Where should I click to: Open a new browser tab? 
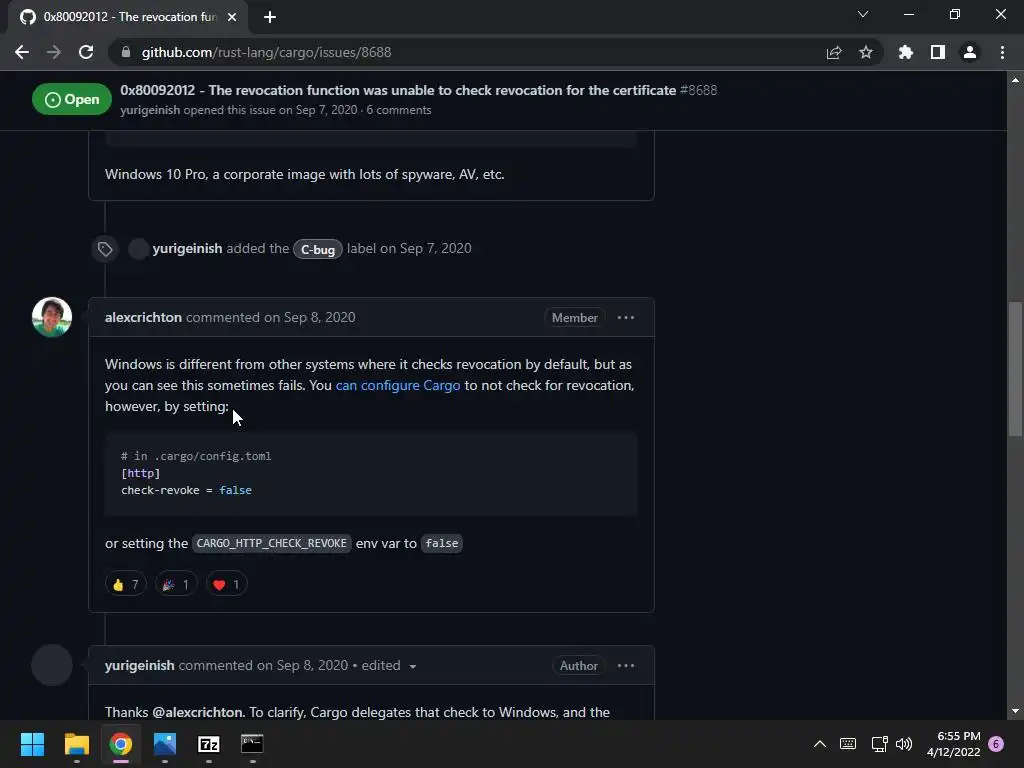click(270, 17)
